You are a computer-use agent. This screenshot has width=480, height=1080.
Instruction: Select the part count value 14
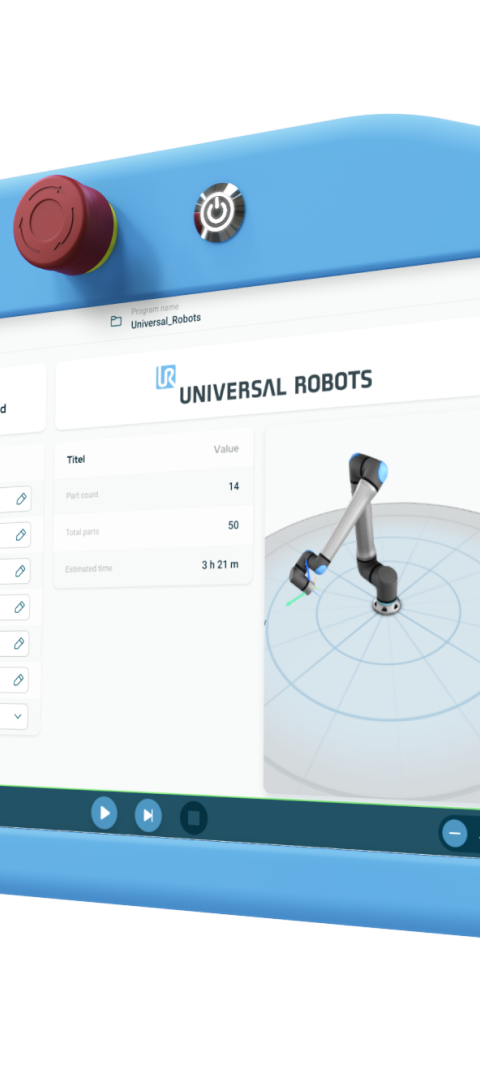(233, 486)
